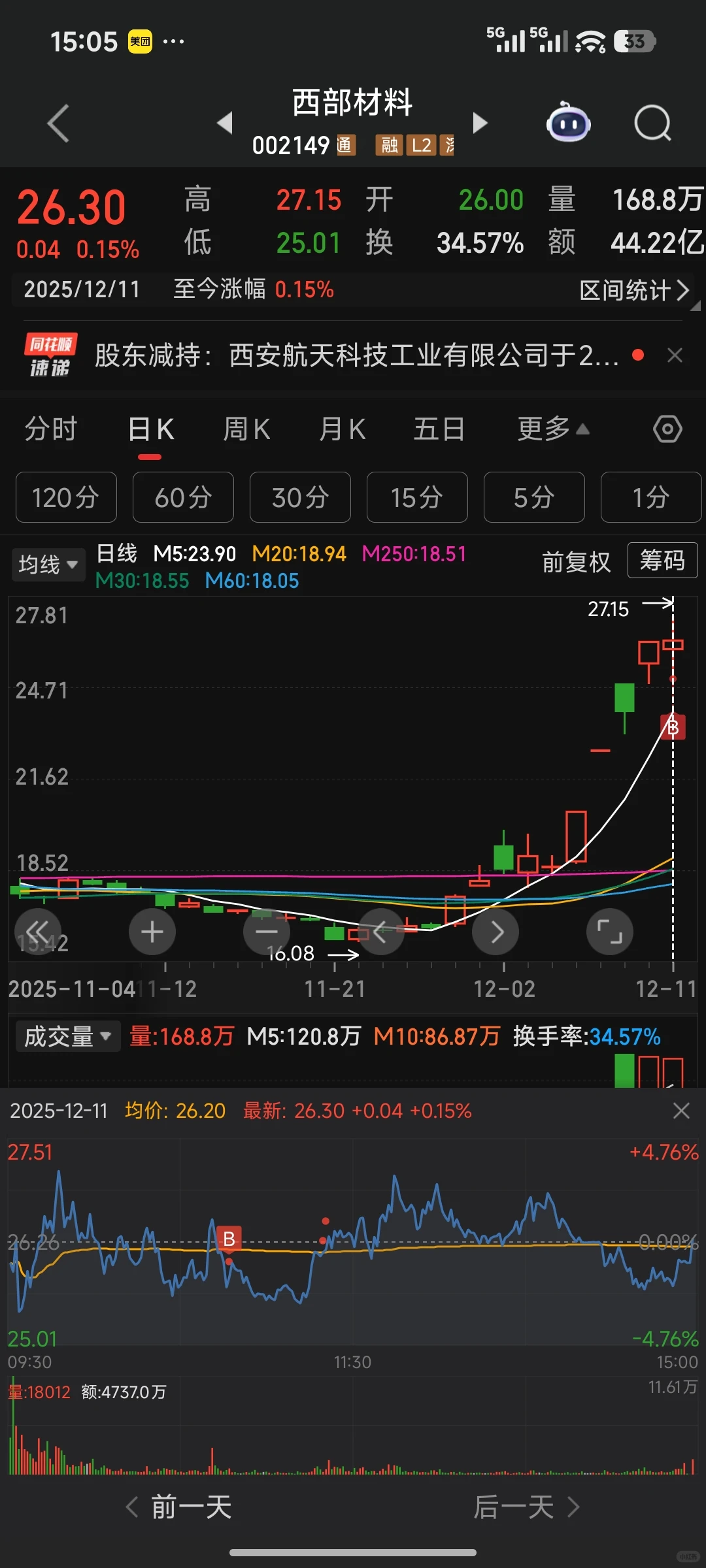Switch to 月K tab
The height and width of the screenshot is (1568, 706).
click(x=343, y=429)
